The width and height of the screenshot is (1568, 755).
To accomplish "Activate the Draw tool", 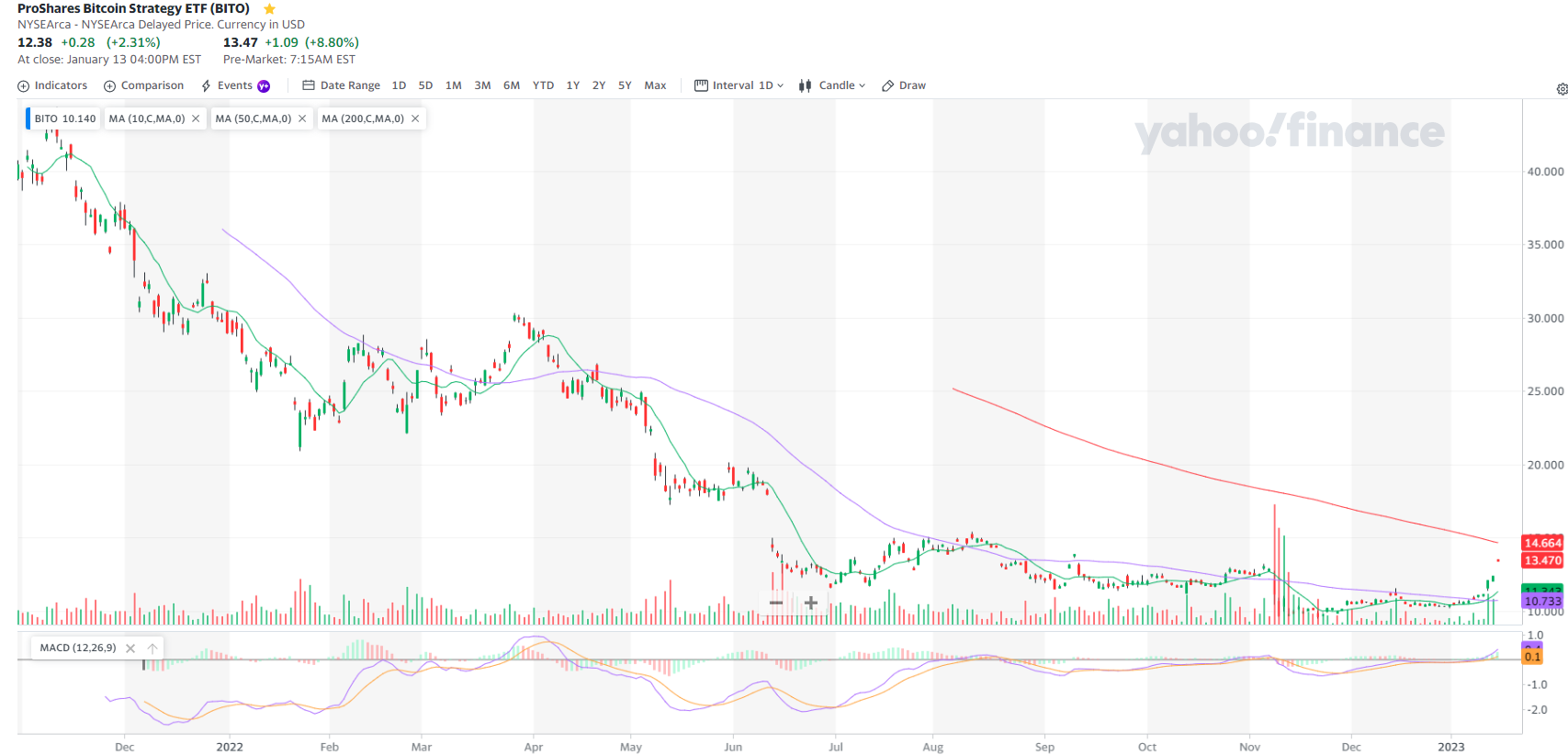I will point(903,85).
